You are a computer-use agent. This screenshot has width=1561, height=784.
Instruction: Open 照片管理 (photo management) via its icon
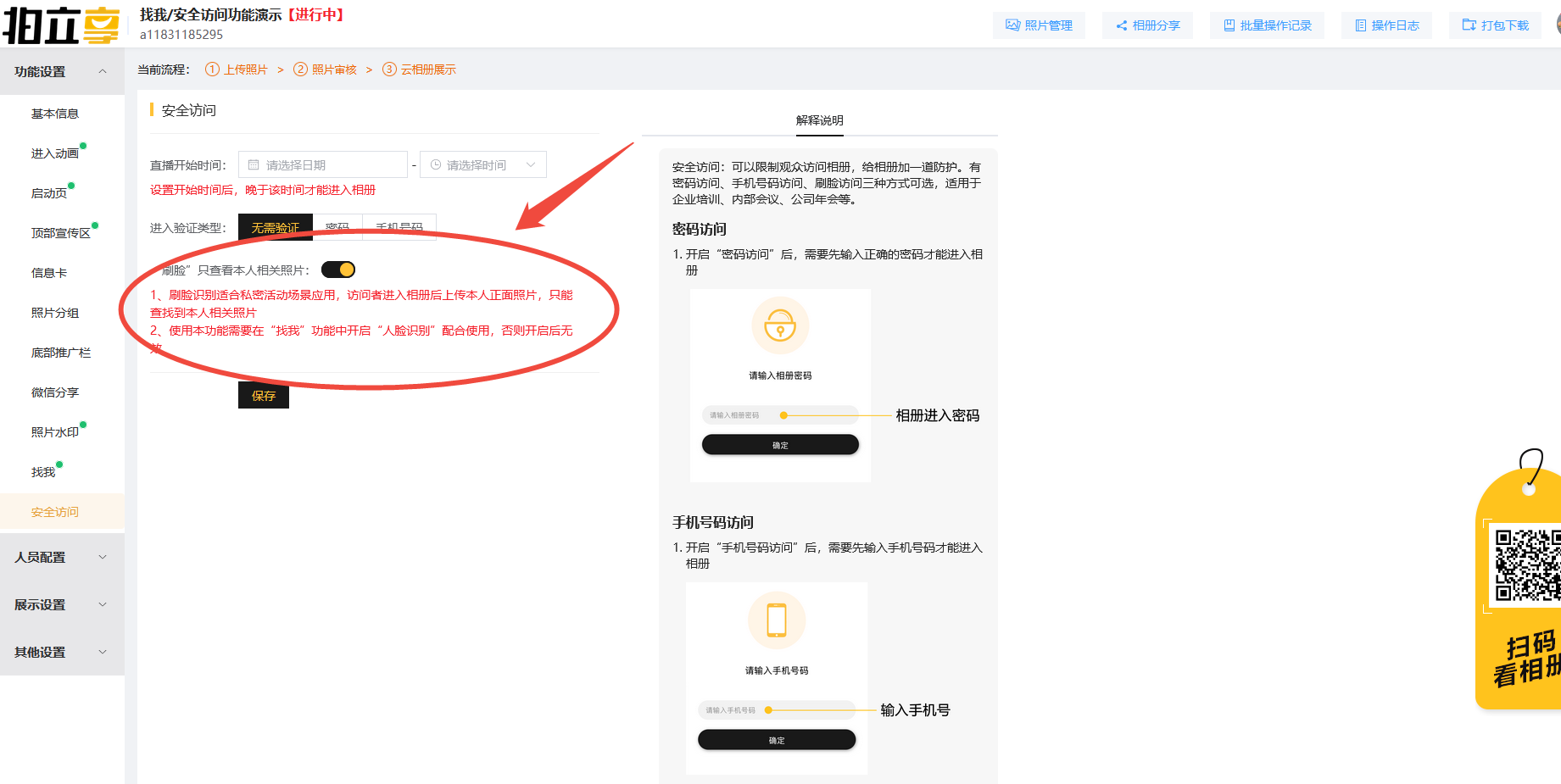(1014, 25)
